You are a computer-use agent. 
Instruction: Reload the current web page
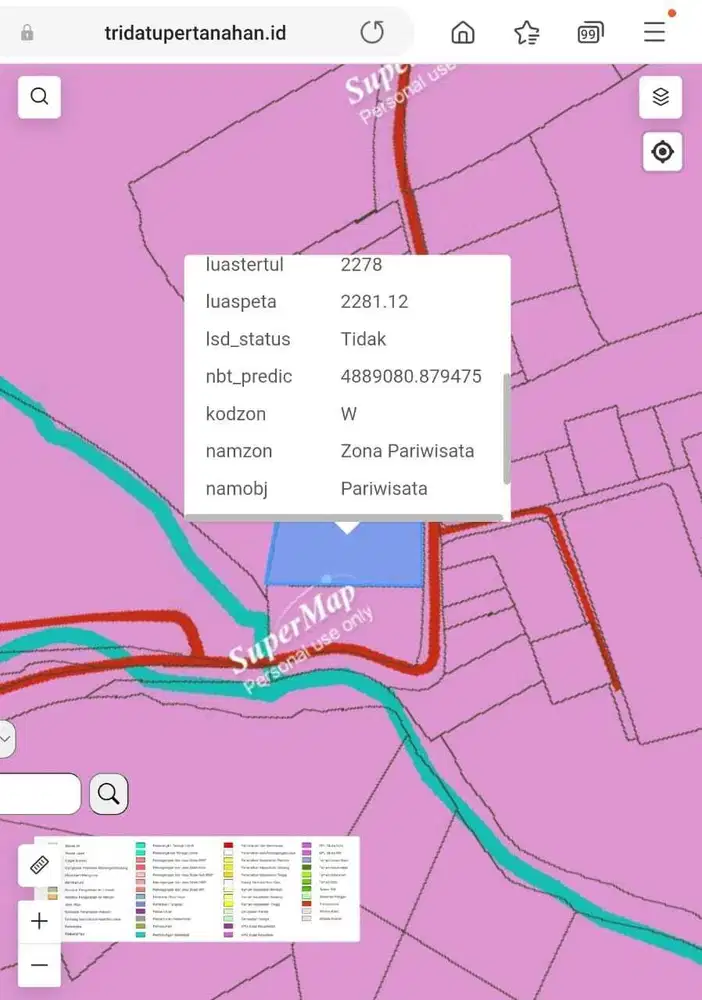tap(372, 33)
